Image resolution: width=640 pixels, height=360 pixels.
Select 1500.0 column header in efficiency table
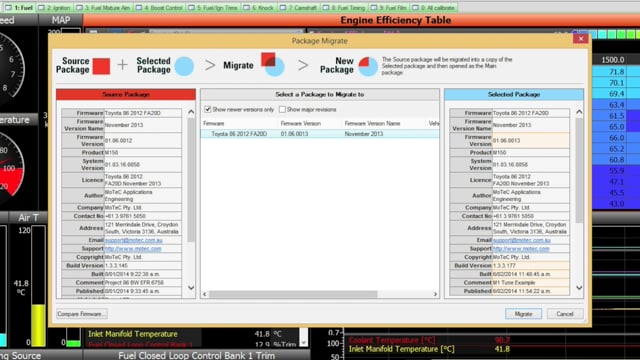point(613,60)
